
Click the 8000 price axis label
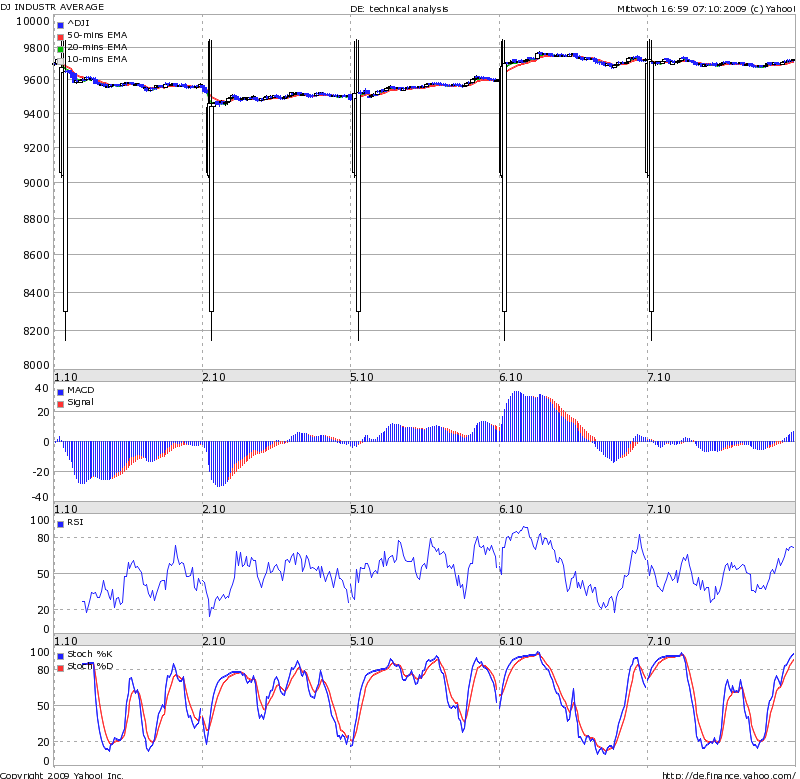36,365
